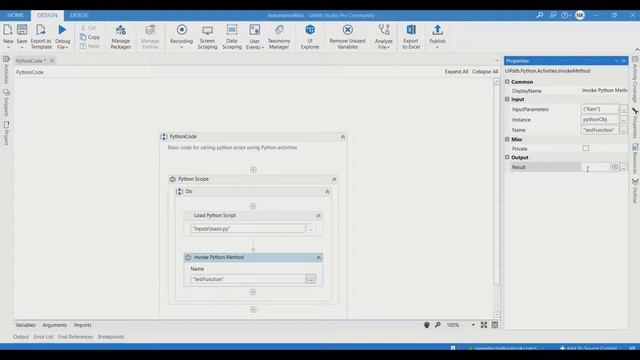Create a New file from ribbon
640x360 pixels.
click(8, 36)
